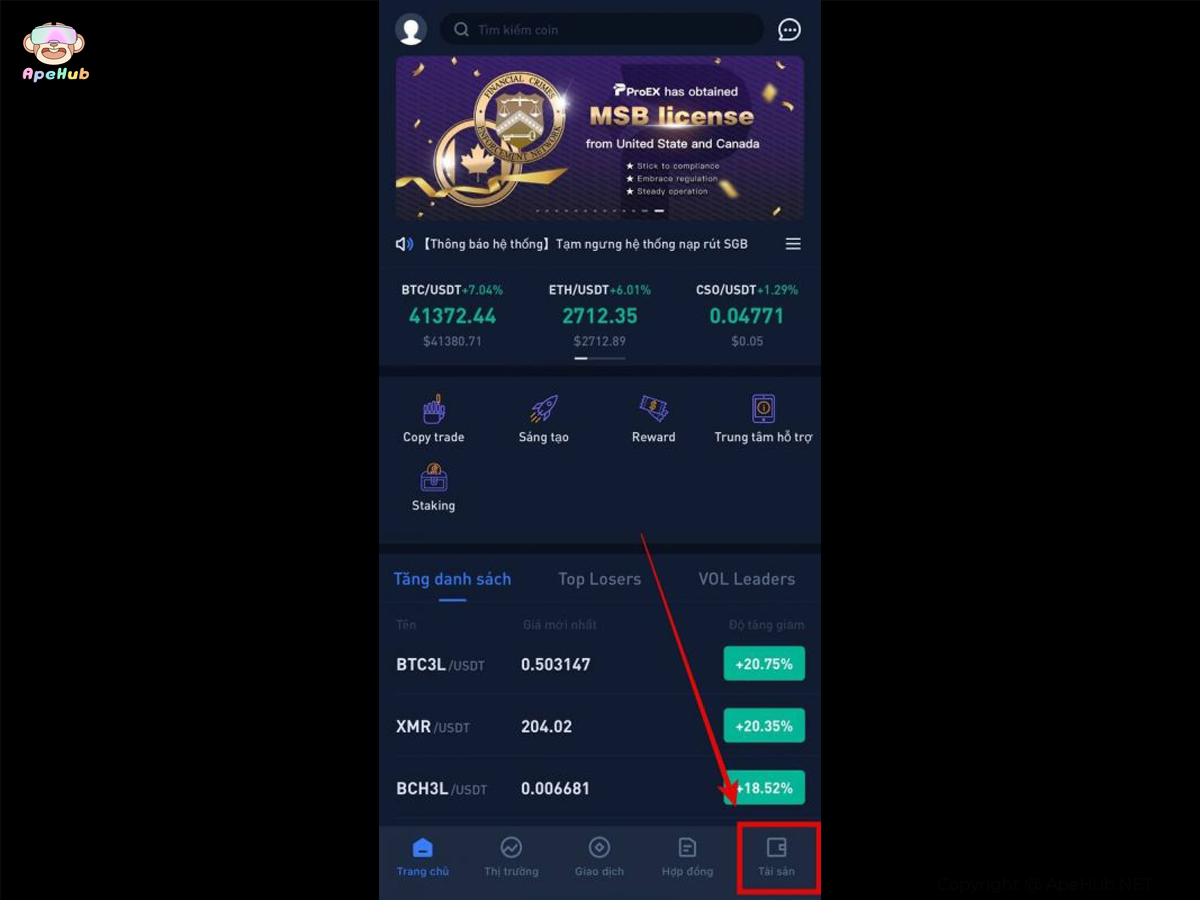Viewport: 1200px width, 900px height.
Task: Tap the announcement speaker icon
Action: (404, 244)
